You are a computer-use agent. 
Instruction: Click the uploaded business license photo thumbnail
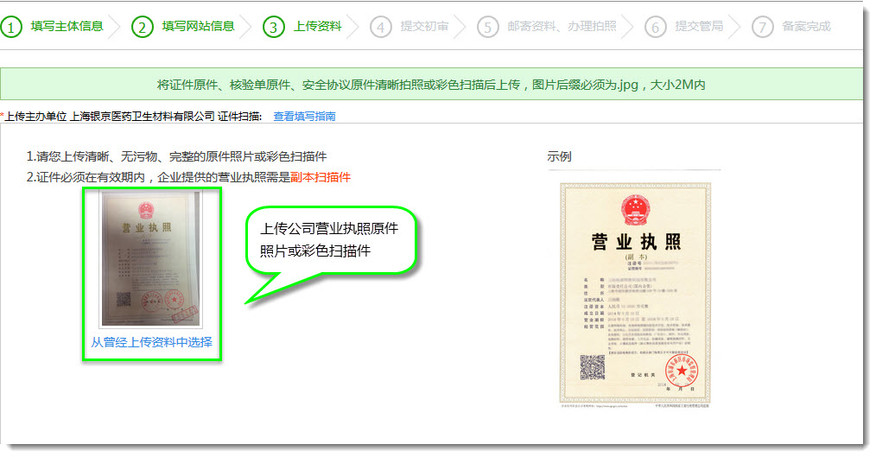[152, 258]
